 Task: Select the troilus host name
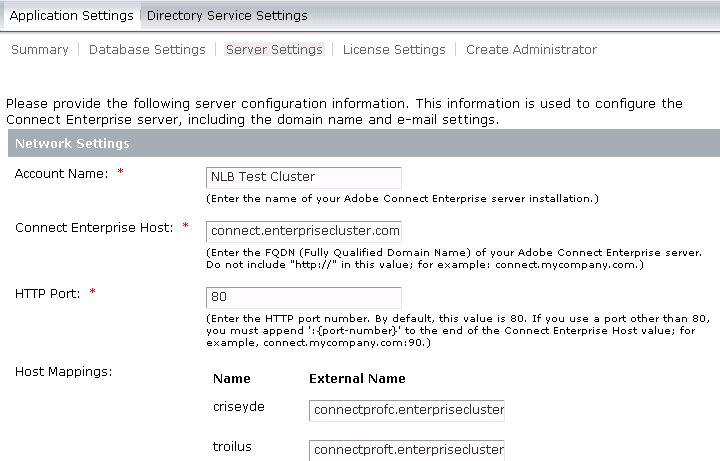click(232, 447)
